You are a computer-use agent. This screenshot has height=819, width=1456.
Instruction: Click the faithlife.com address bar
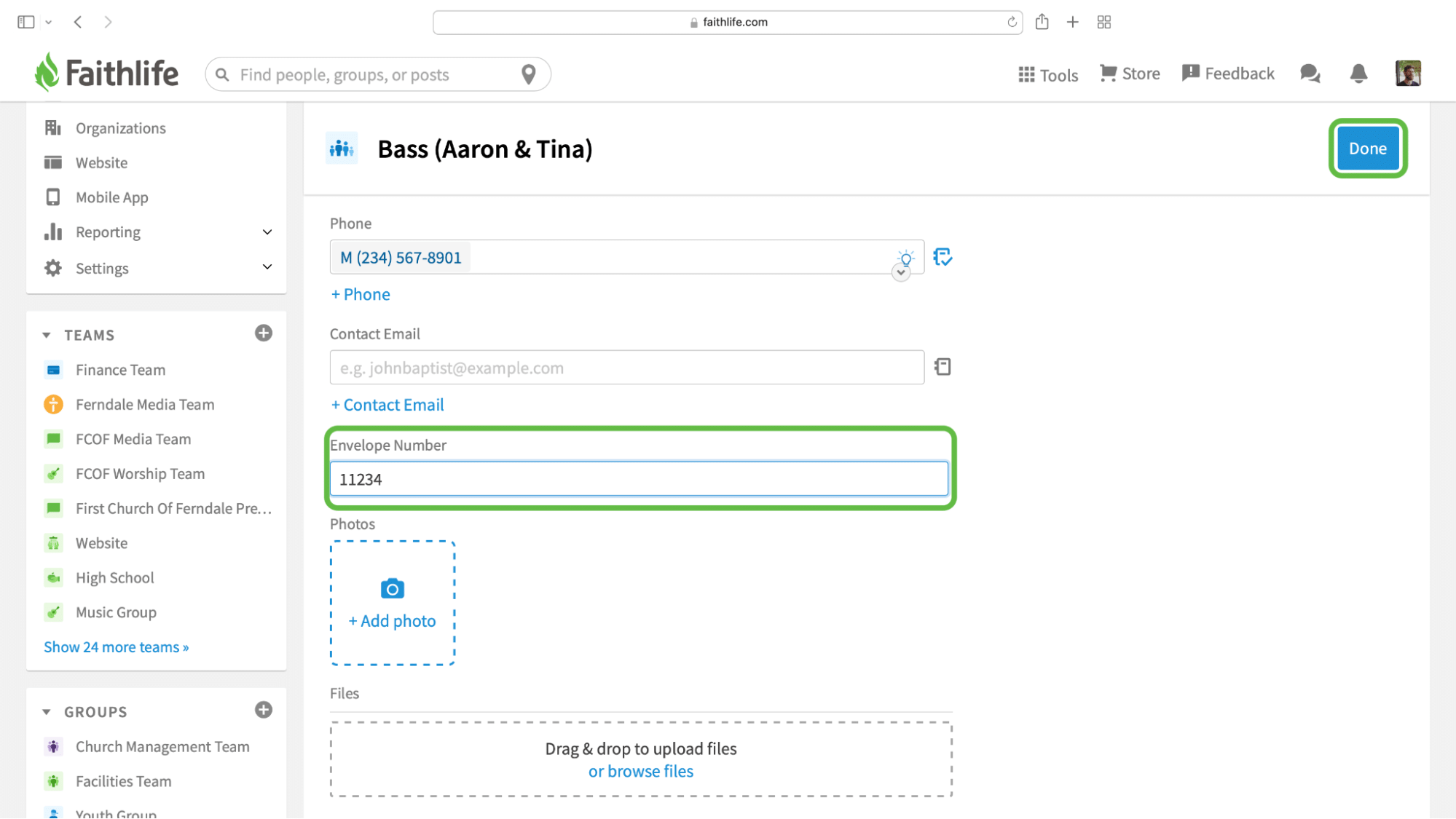click(x=728, y=22)
